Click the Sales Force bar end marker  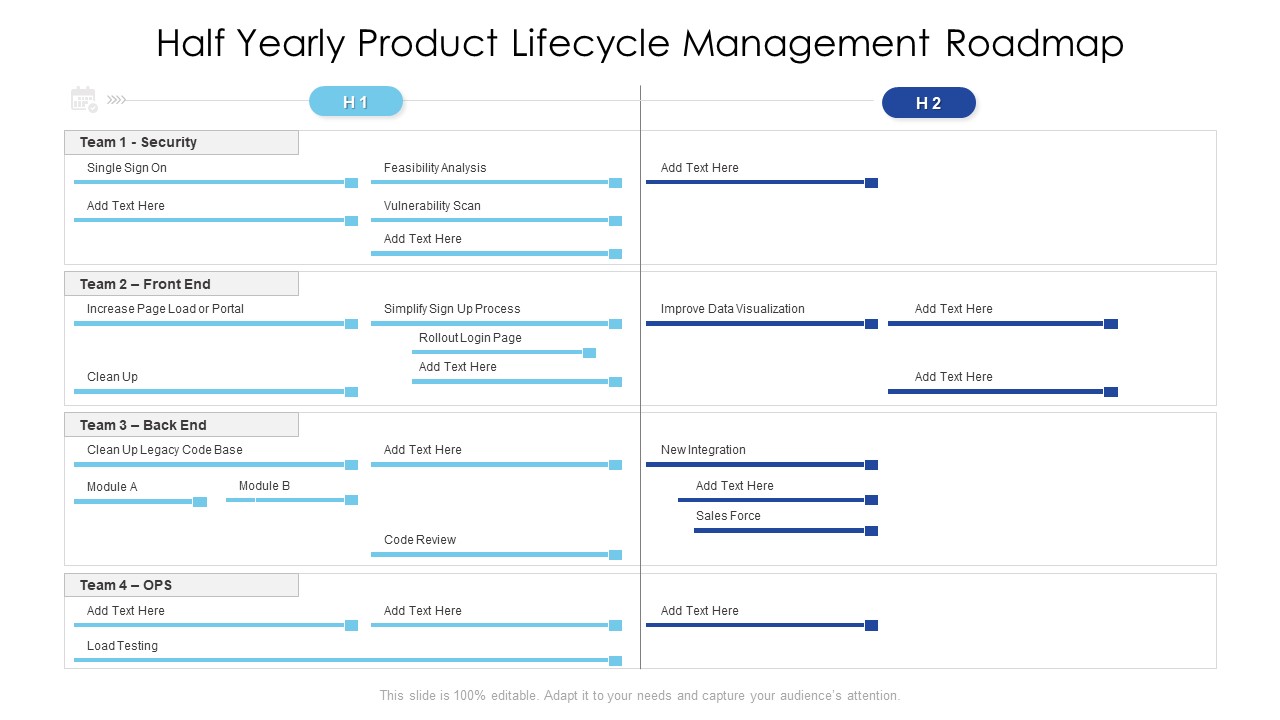pyautogui.click(x=872, y=531)
